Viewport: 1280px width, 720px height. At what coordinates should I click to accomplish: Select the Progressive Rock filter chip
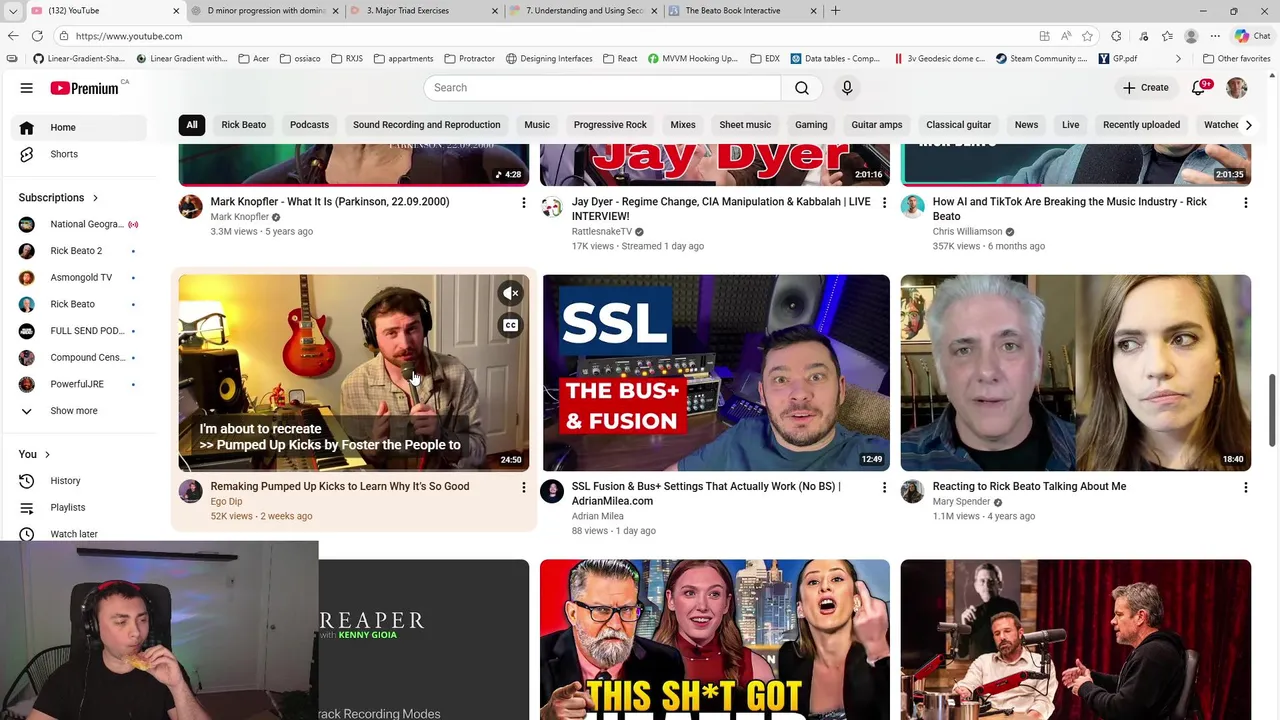(x=610, y=125)
